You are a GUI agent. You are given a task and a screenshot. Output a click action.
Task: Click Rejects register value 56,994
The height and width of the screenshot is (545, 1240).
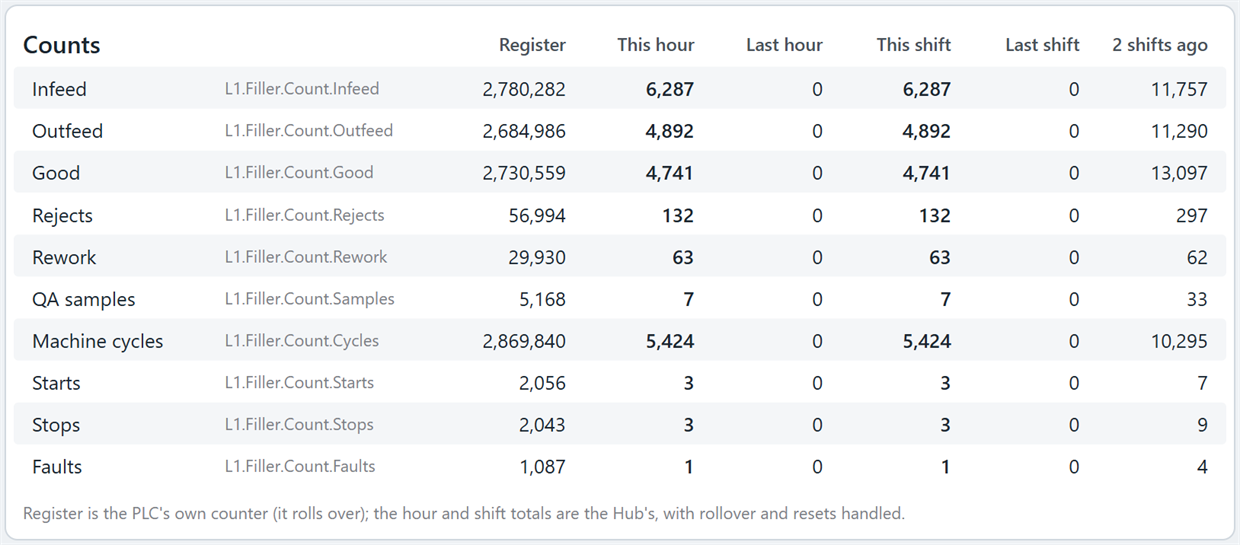pos(537,215)
